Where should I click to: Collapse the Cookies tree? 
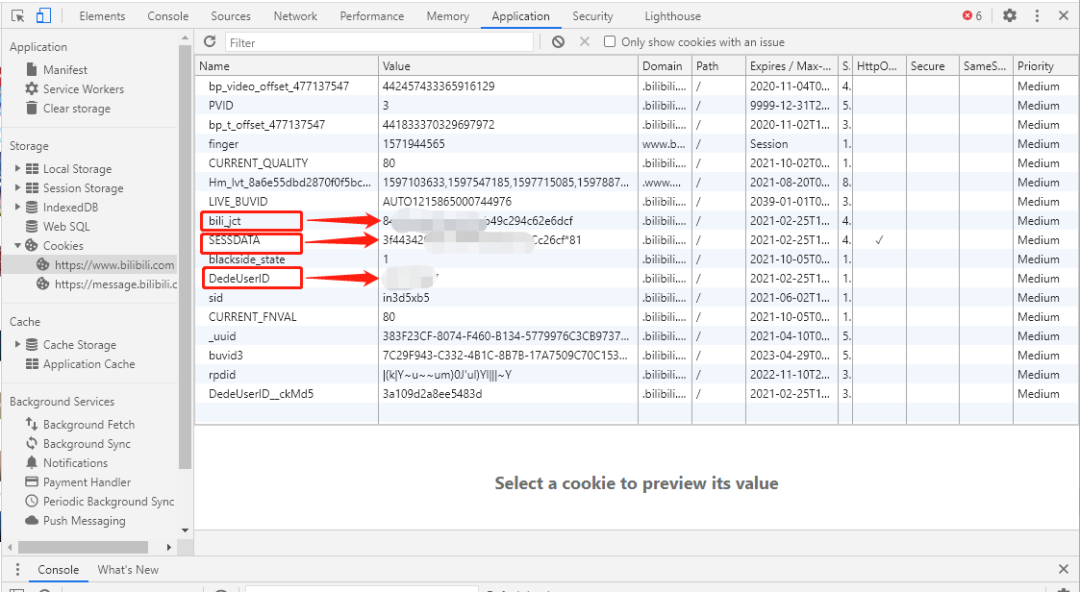pos(18,245)
